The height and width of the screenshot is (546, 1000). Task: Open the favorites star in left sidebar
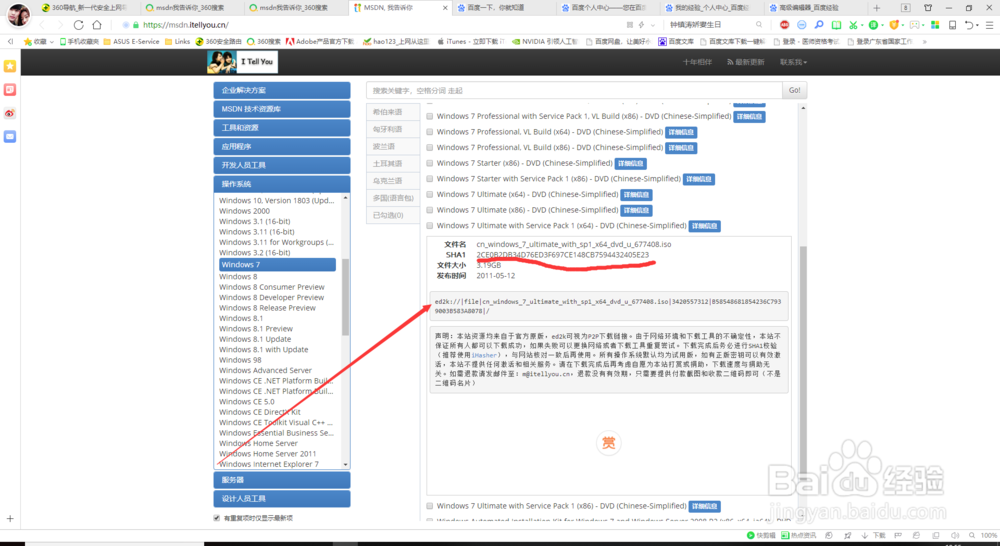click(10, 66)
